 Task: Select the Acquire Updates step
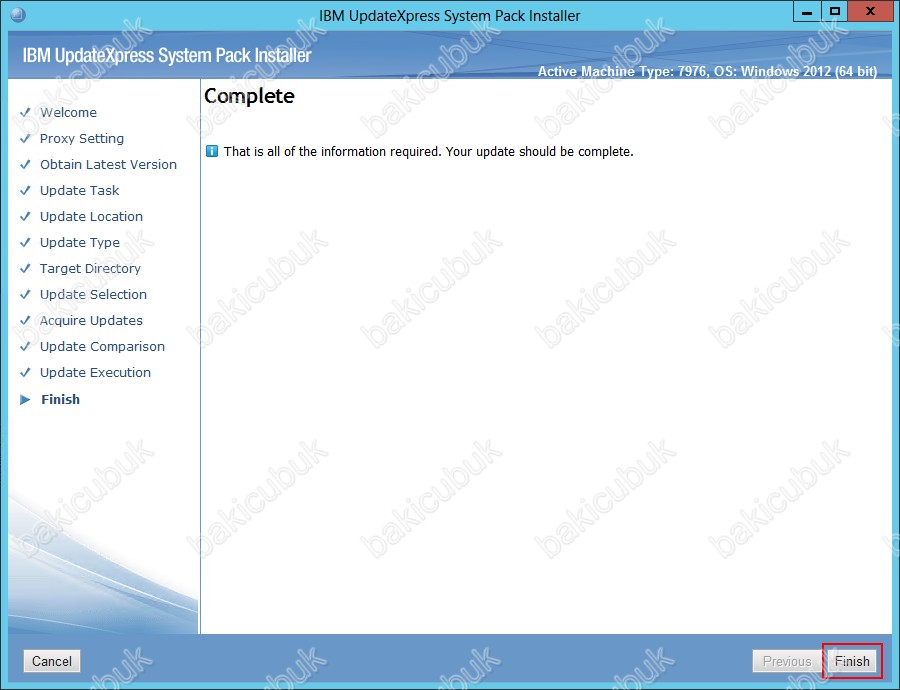tap(91, 320)
